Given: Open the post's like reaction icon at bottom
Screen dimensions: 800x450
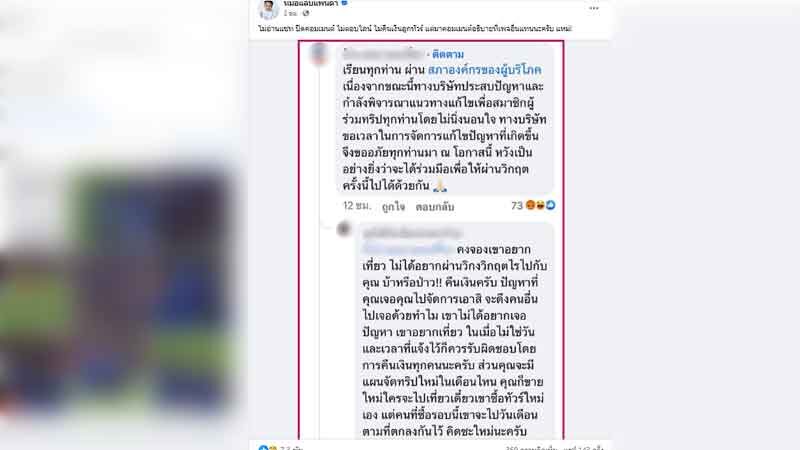Looking at the screenshot, I should [263, 448].
